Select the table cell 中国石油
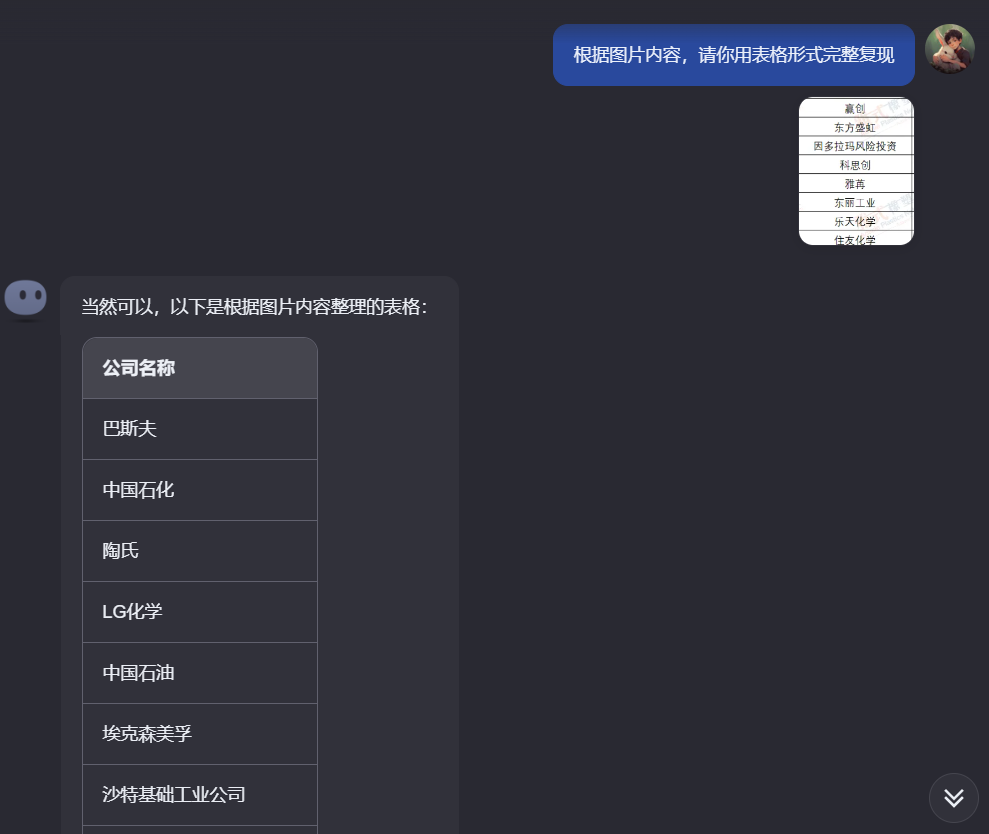Screen dimensions: 989x834 click(x=200, y=673)
